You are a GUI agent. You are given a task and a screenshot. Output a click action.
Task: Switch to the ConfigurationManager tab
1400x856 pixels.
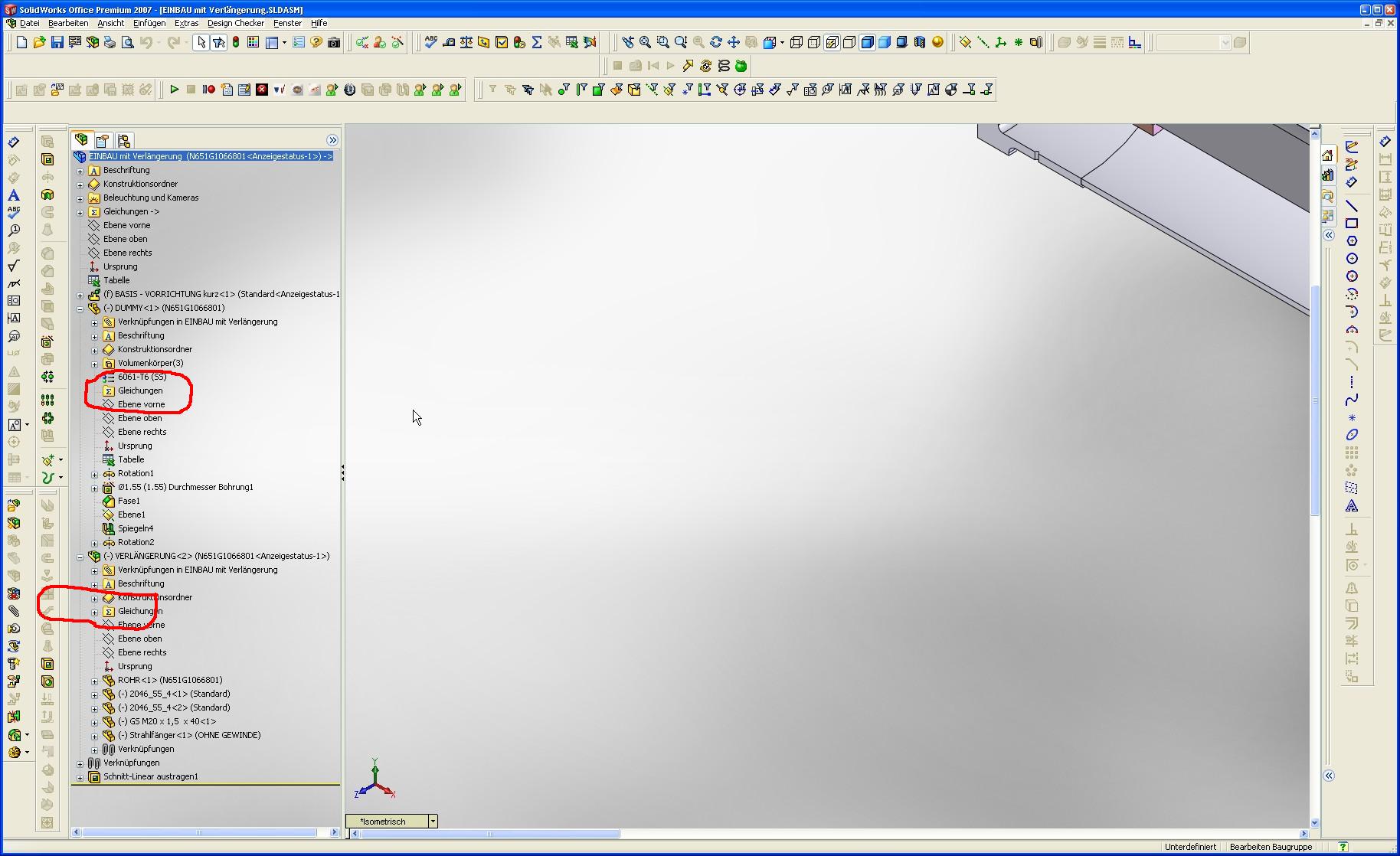coord(124,140)
